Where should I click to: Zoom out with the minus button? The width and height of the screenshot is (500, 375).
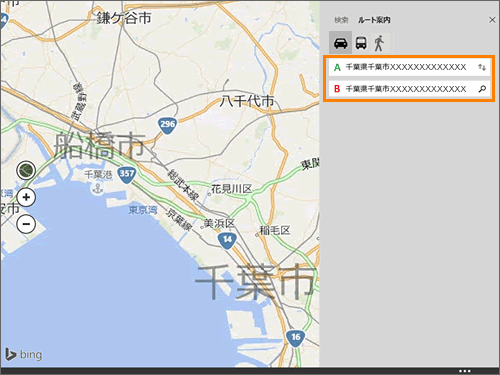[x=26, y=224]
